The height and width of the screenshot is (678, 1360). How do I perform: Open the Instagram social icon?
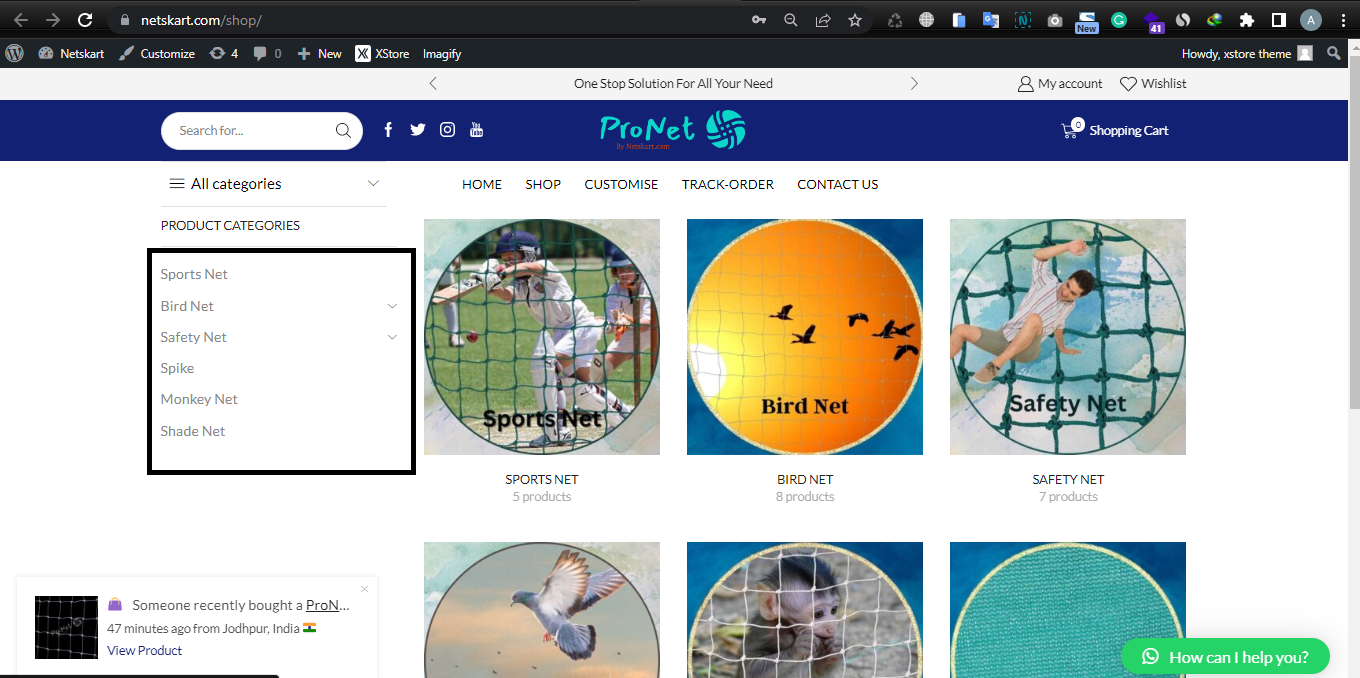[448, 130]
